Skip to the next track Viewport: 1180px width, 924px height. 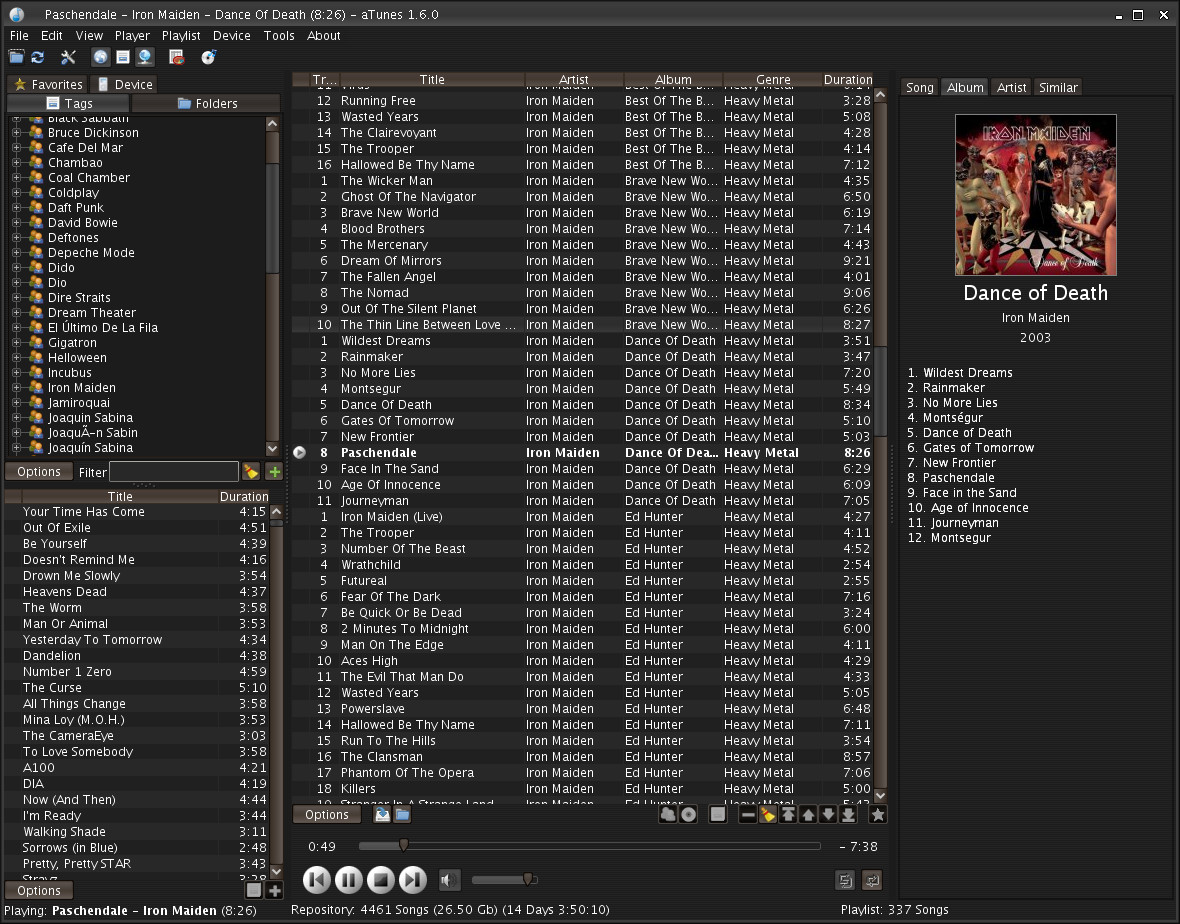(412, 880)
